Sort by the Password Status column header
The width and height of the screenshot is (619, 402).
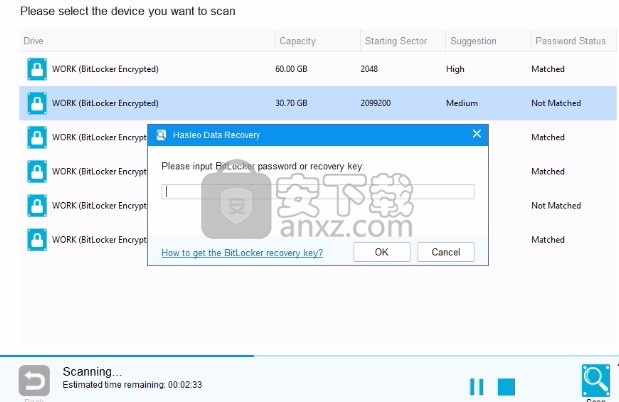click(x=574, y=41)
